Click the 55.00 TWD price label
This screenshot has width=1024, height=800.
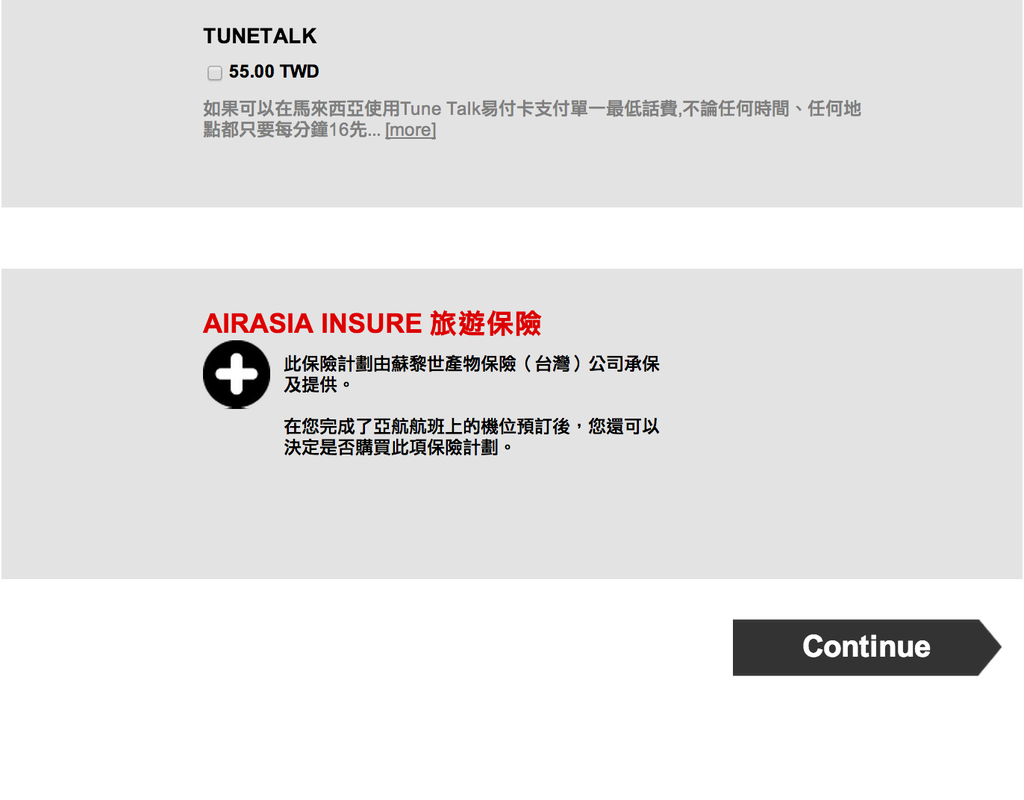pos(274,71)
